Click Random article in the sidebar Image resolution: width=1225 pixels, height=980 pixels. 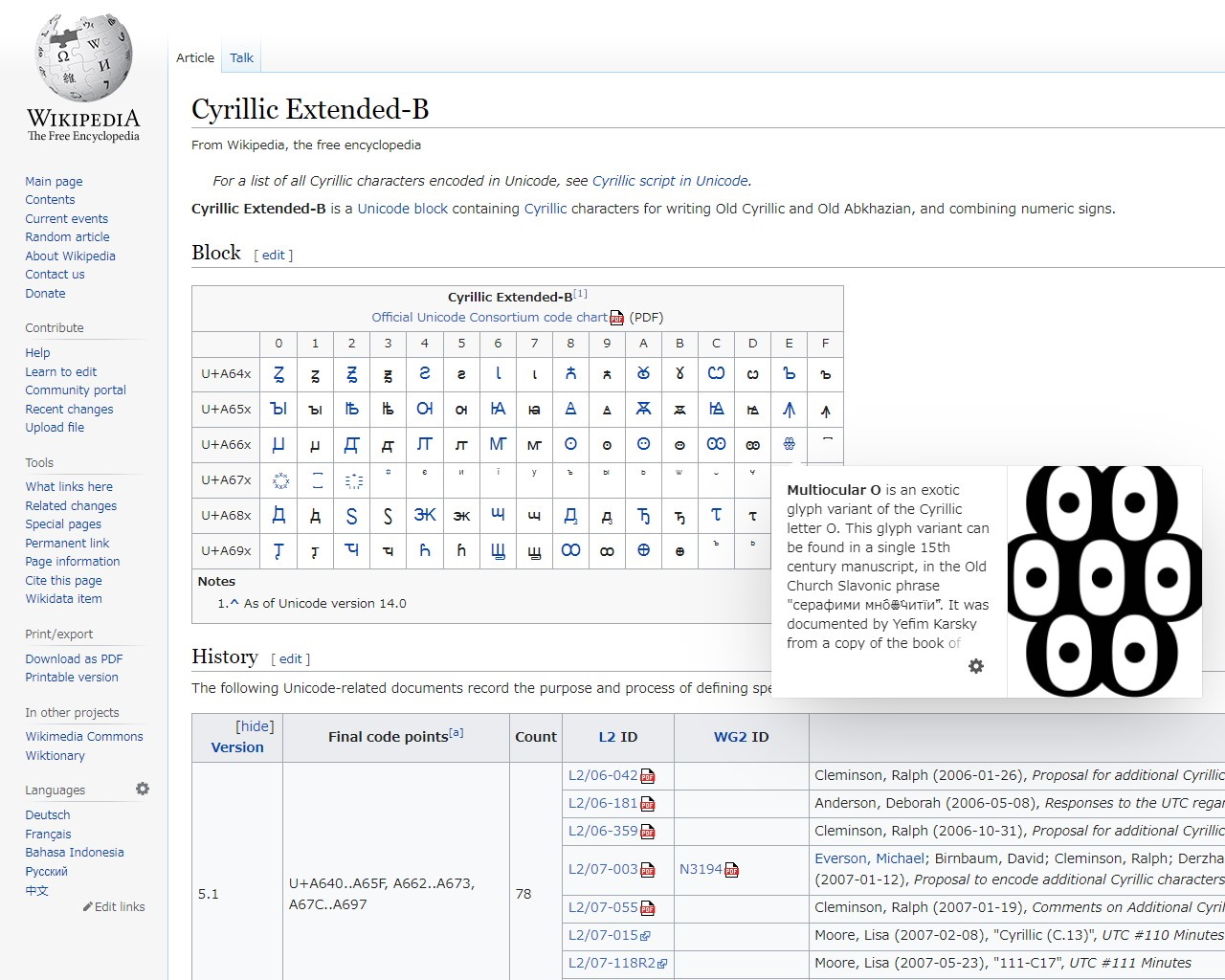coord(67,236)
